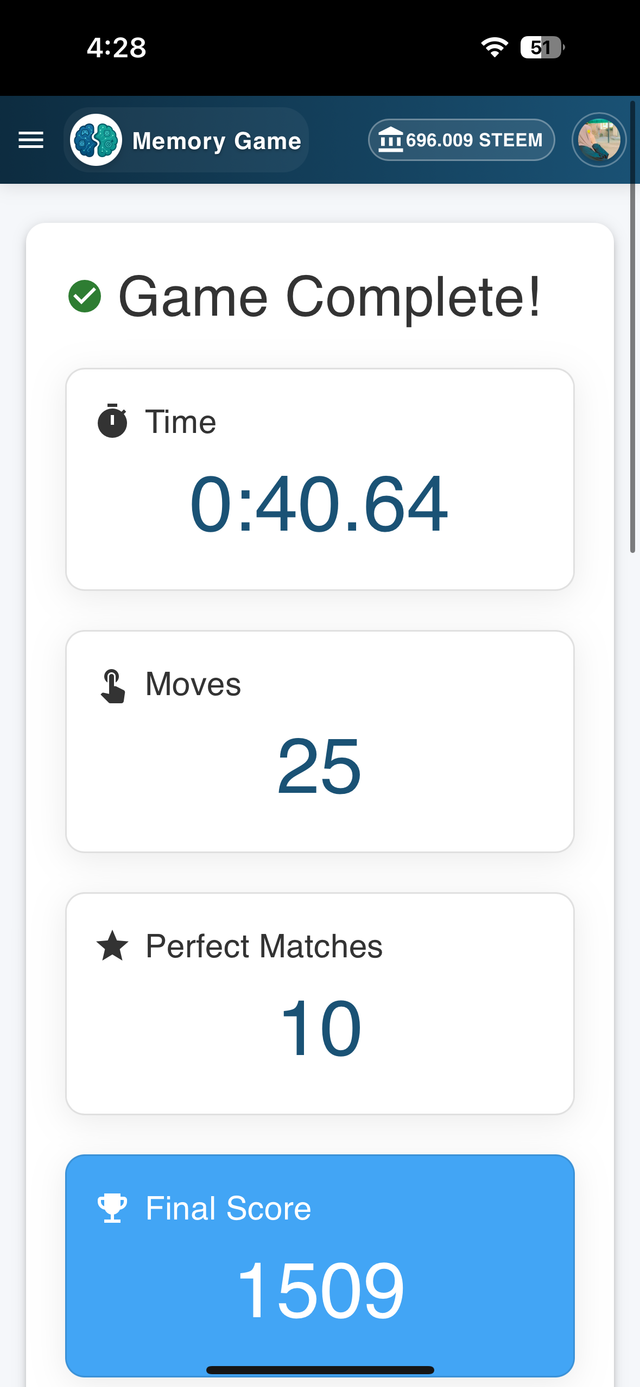The image size is (640, 1387).
Task: Tap the brain logo icon
Action: (96, 140)
